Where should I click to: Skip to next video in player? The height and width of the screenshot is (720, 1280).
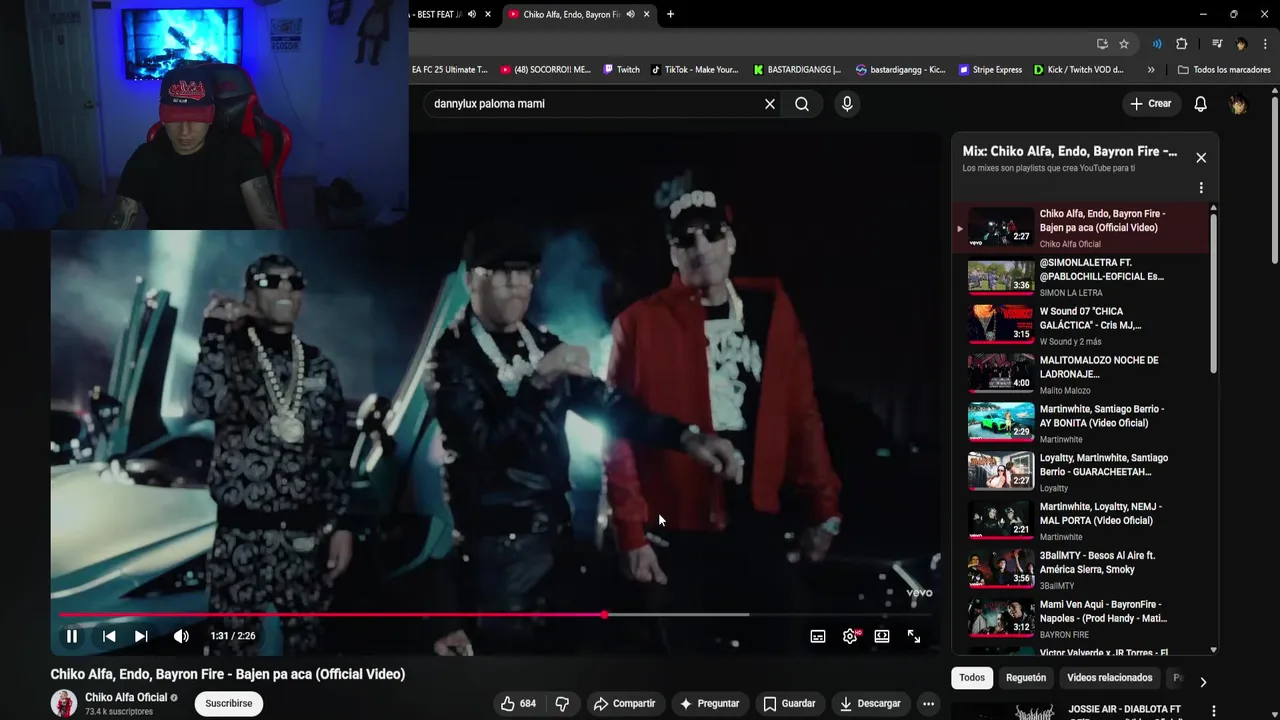tap(141, 636)
